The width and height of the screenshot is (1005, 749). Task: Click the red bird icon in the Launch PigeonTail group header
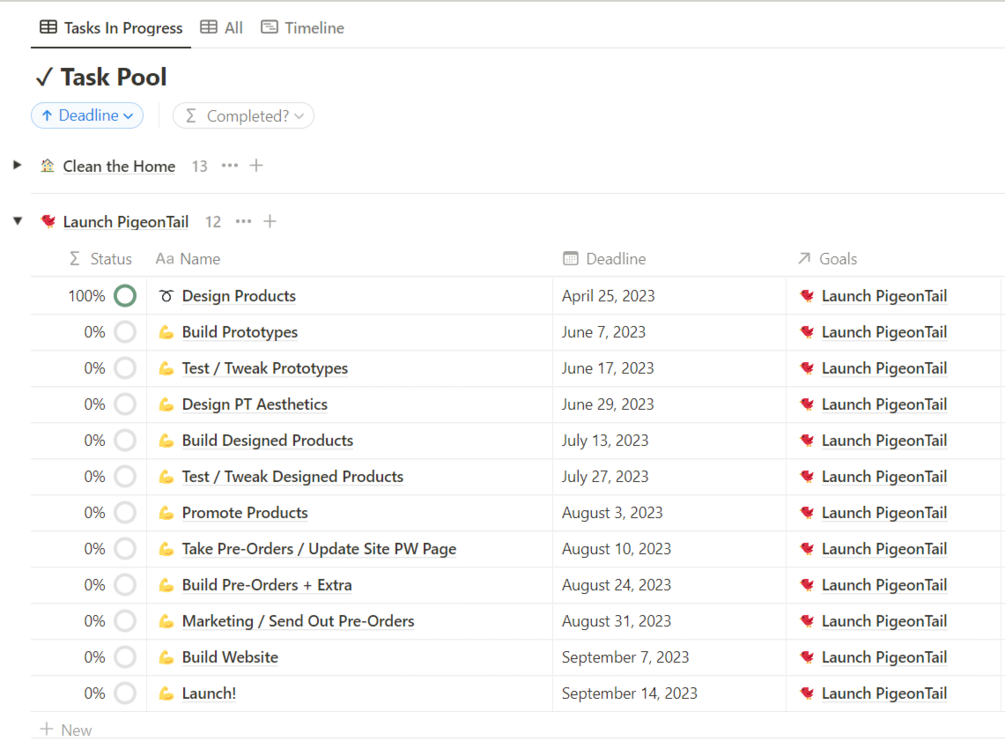pos(48,222)
